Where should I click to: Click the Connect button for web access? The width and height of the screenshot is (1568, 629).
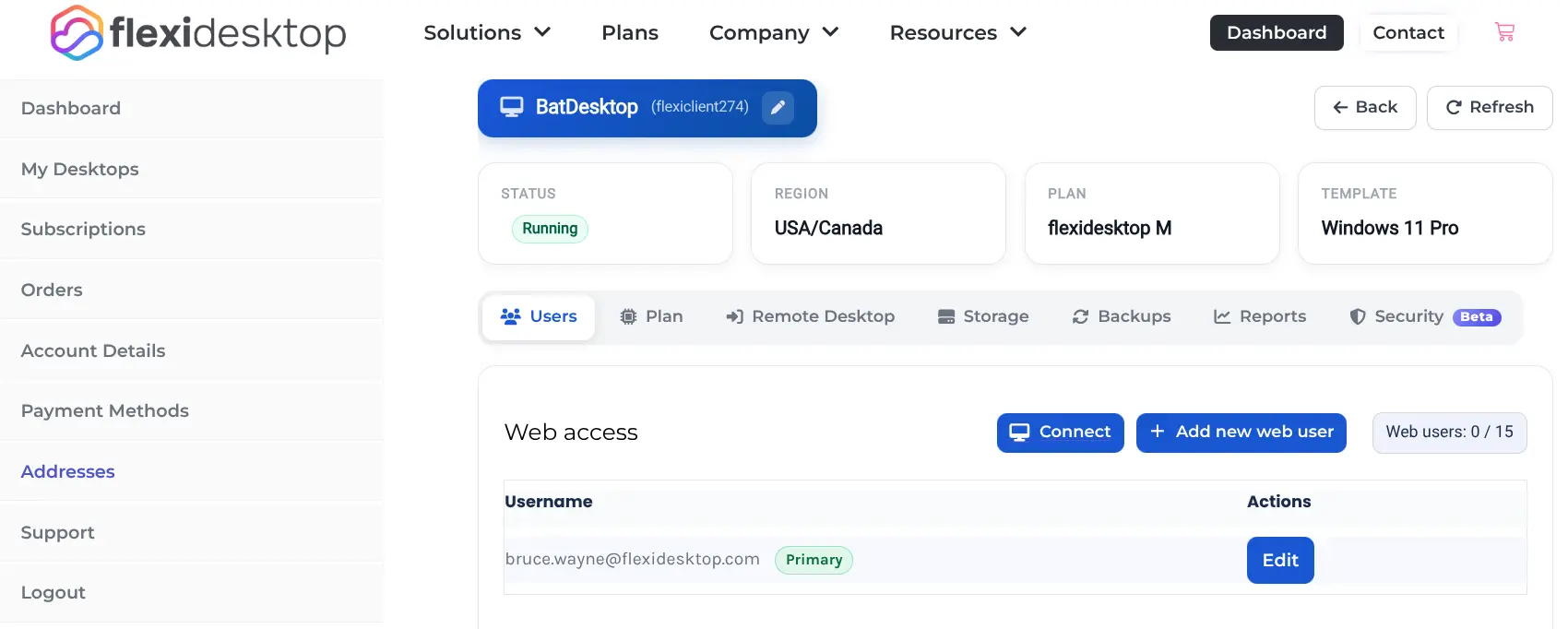[1061, 433]
